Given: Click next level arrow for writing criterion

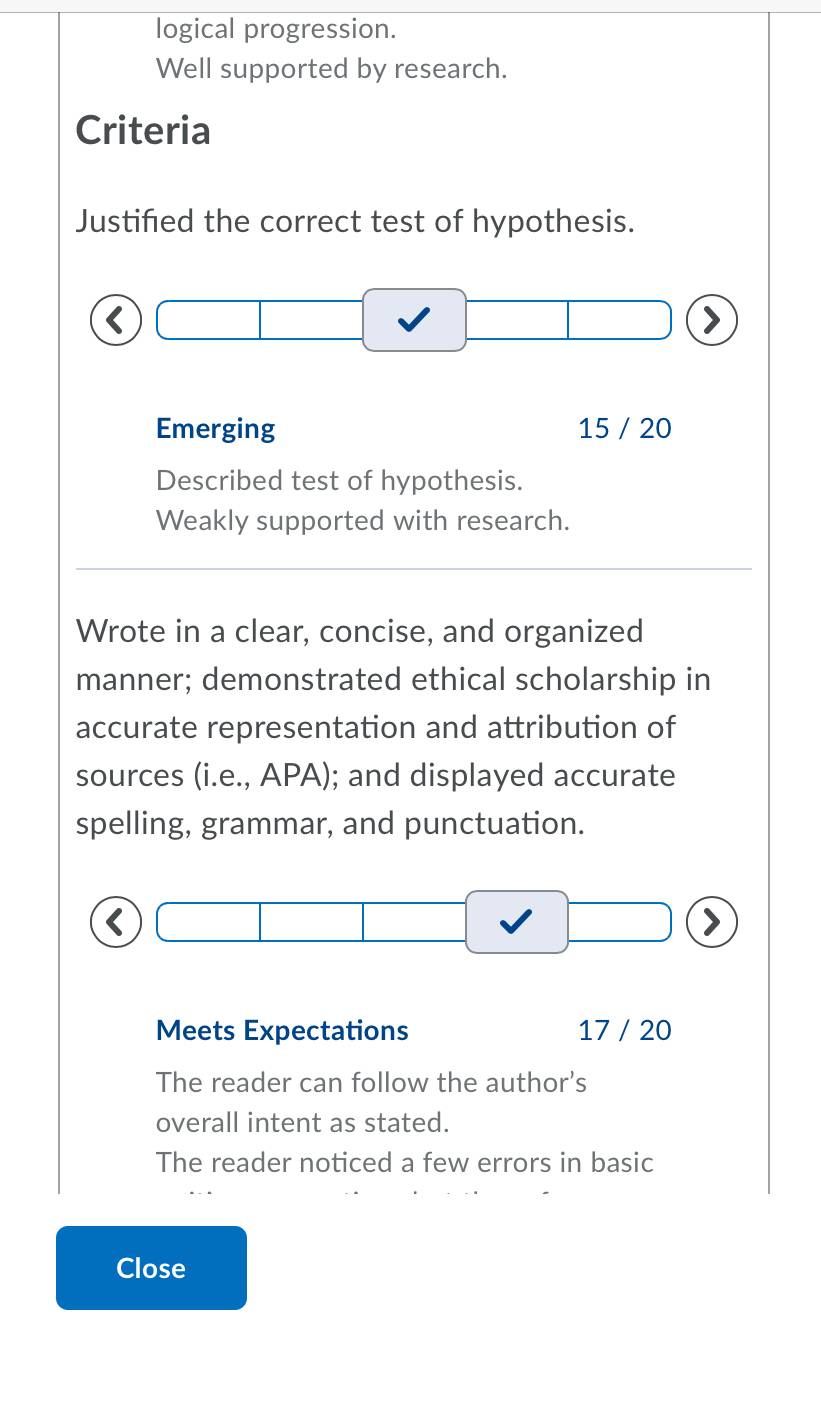Looking at the screenshot, I should click(712, 922).
